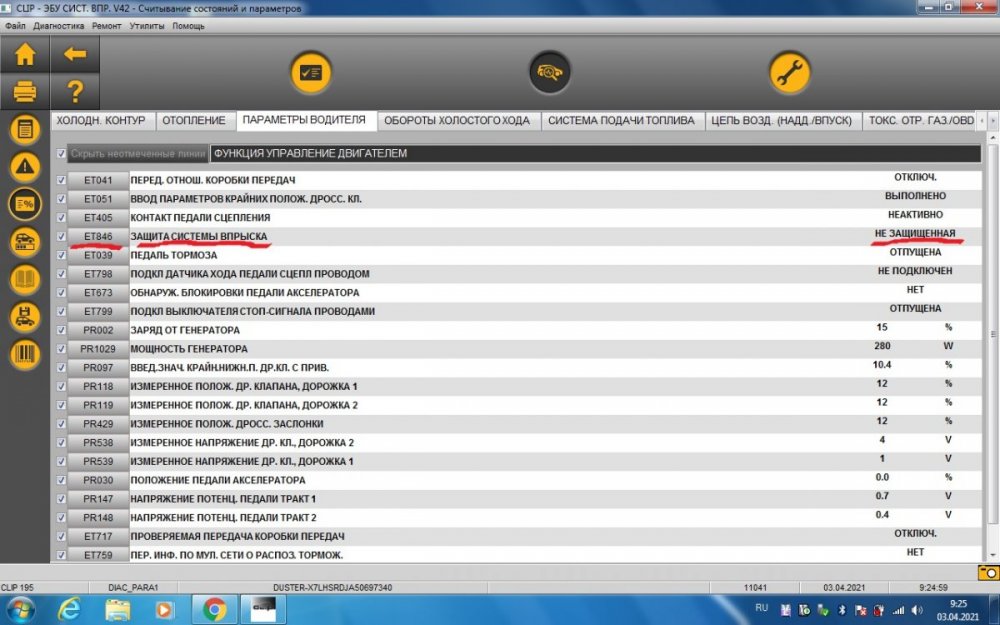Switch to ХОЛОДН. КОНТУР tab

(x=101, y=121)
